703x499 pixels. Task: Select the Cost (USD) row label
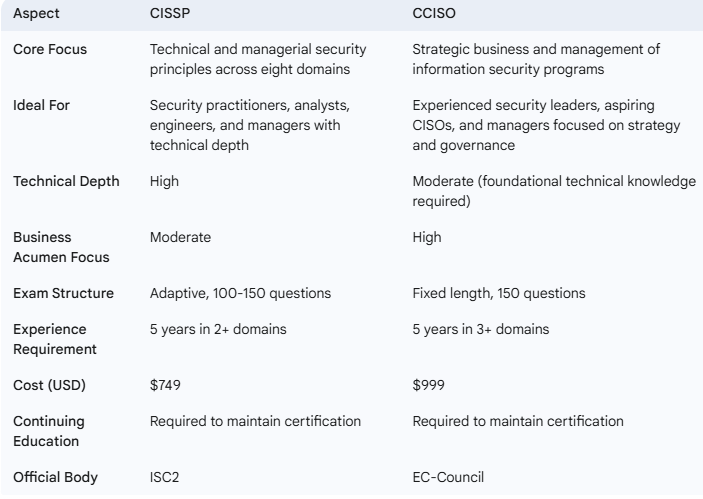tap(49, 384)
